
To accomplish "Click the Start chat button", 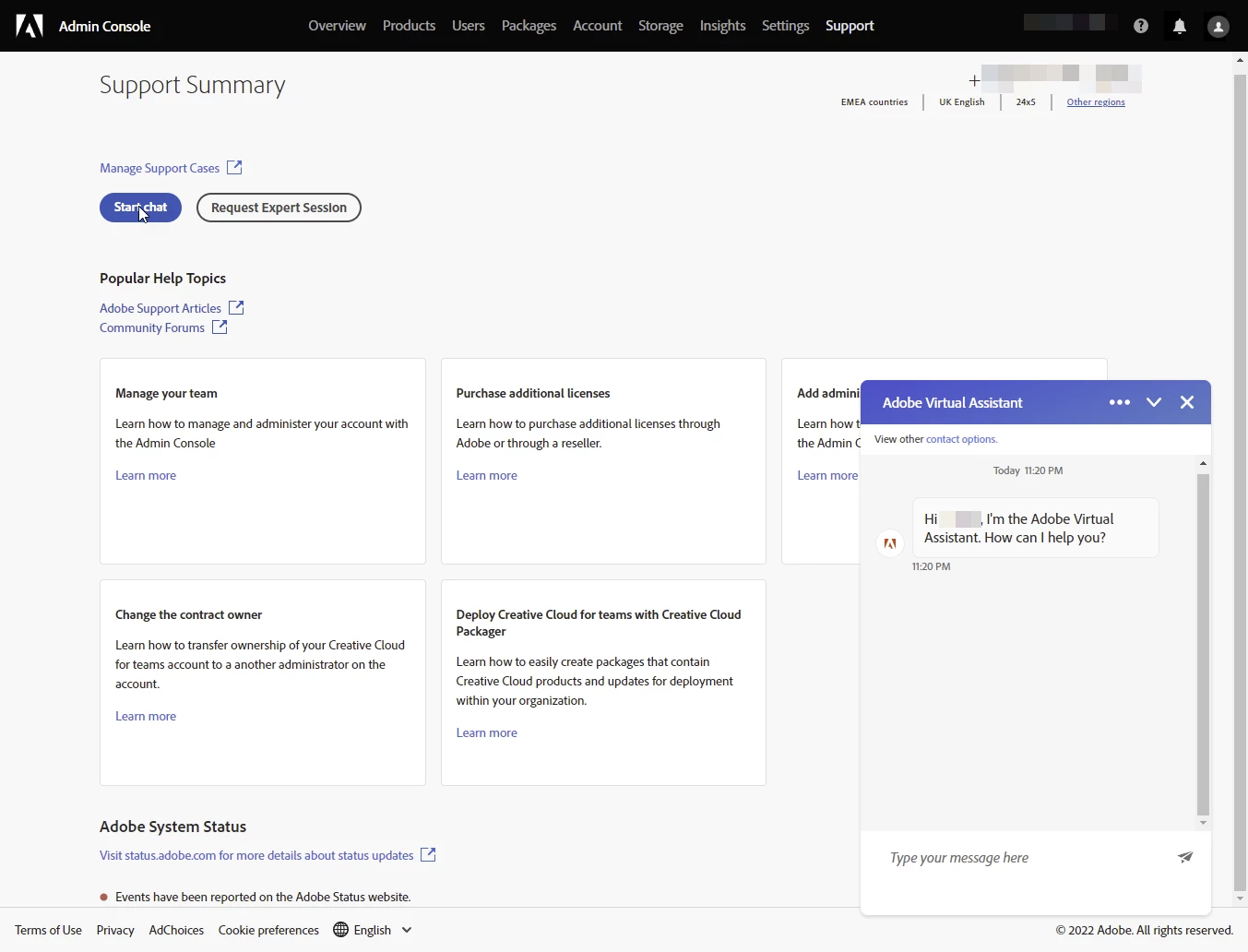I will point(140,208).
